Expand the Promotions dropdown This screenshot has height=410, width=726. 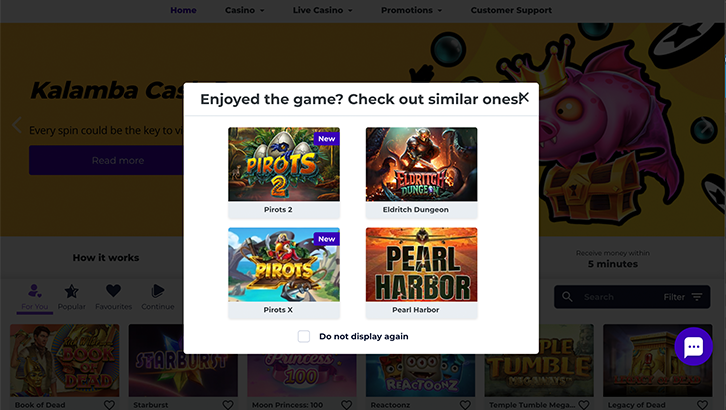pos(411,10)
